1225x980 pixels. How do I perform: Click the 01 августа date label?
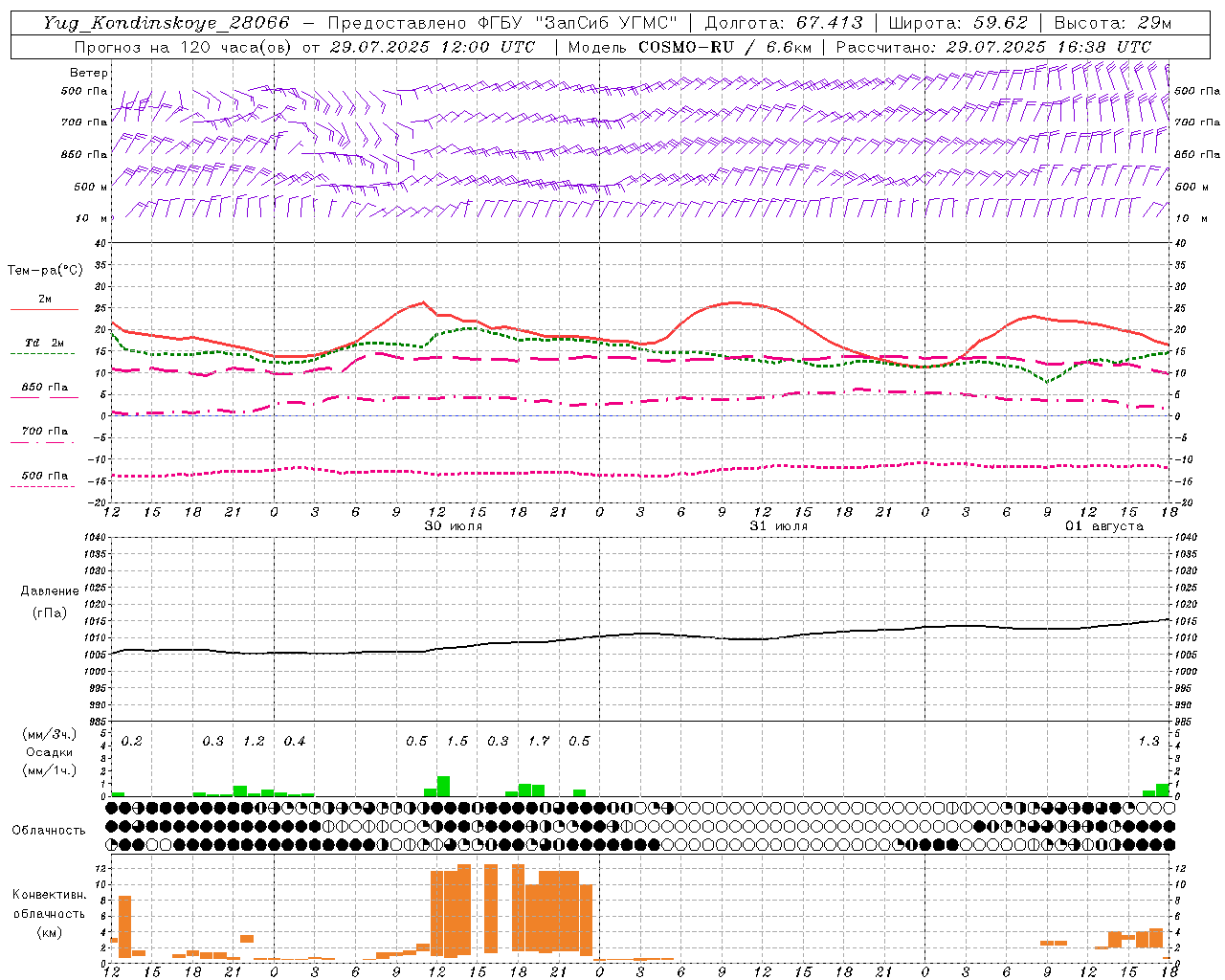[x=1104, y=526]
